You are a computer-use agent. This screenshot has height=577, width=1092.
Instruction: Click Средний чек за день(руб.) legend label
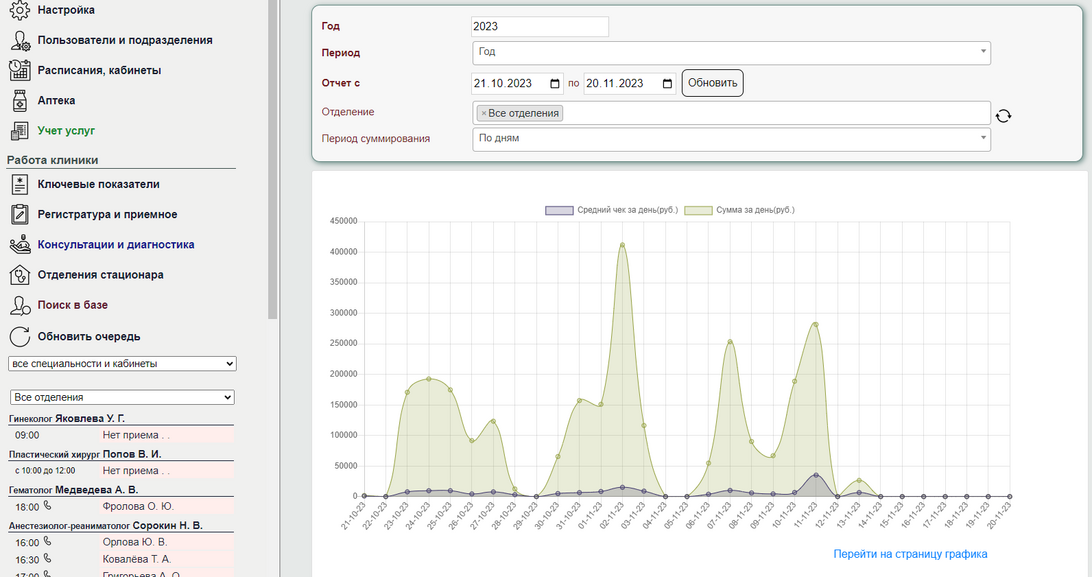[627, 210]
